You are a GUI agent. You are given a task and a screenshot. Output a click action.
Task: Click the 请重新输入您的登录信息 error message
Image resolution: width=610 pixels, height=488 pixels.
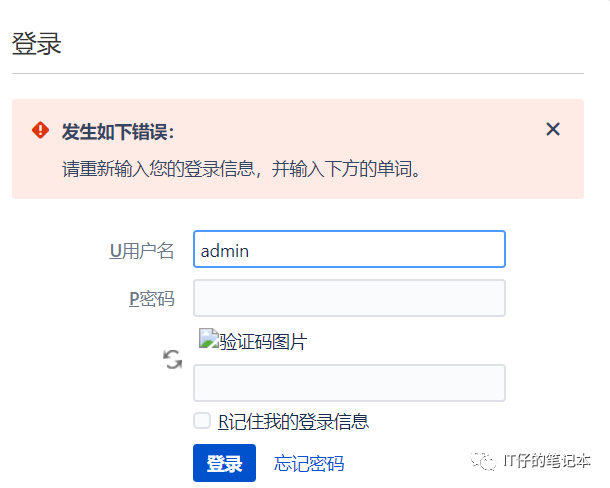pos(242,167)
